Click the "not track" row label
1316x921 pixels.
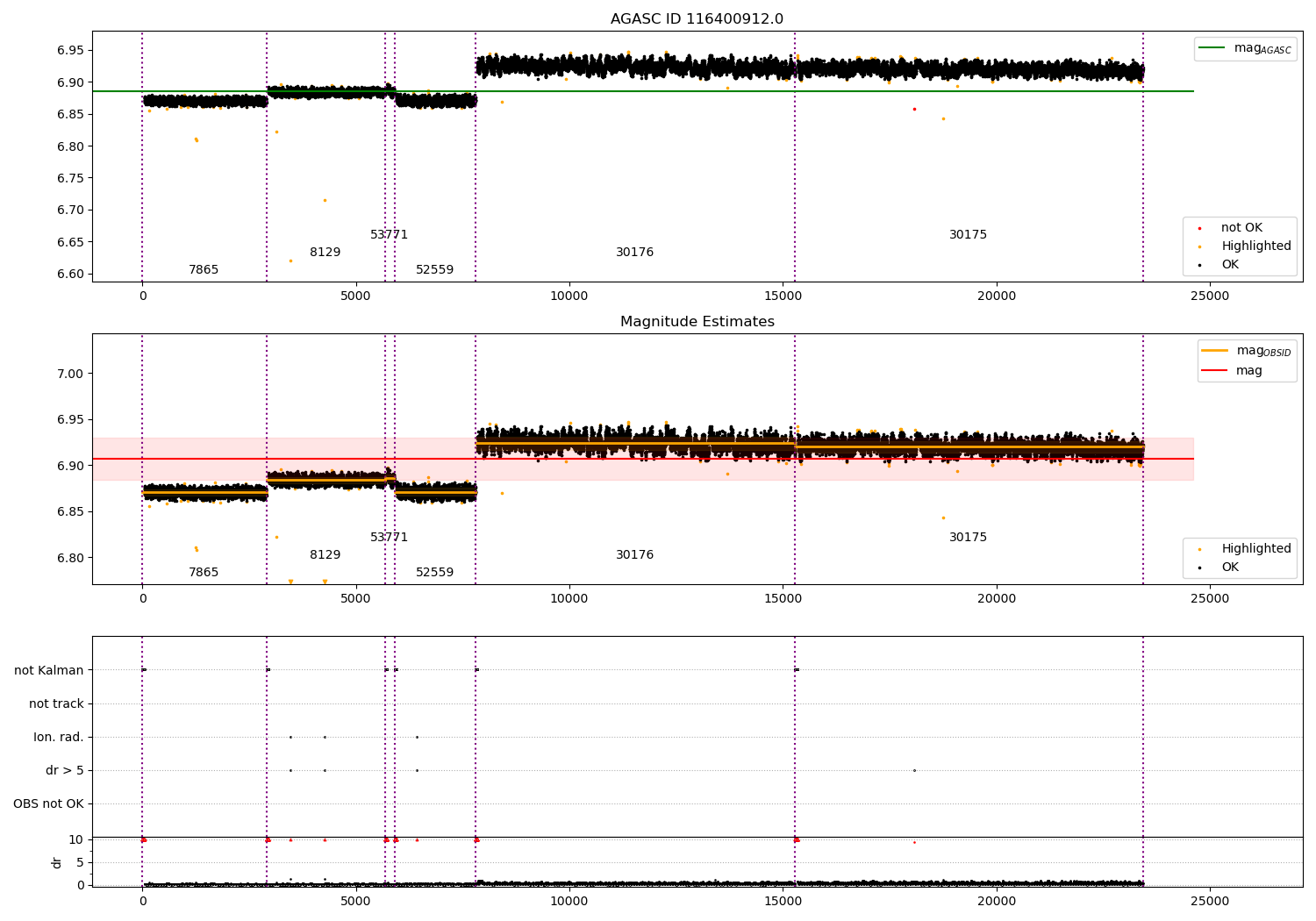coord(56,704)
